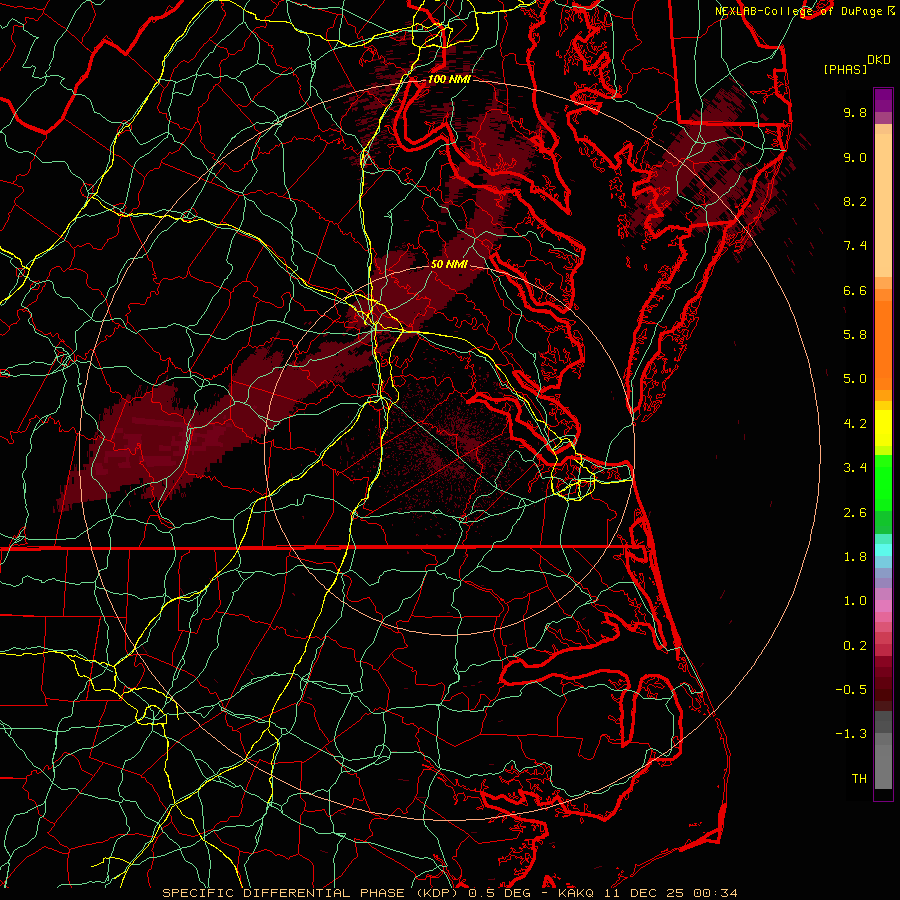Select the 8.2 scale value
Image resolution: width=900 pixels, height=900 pixels.
pyautogui.click(x=855, y=201)
